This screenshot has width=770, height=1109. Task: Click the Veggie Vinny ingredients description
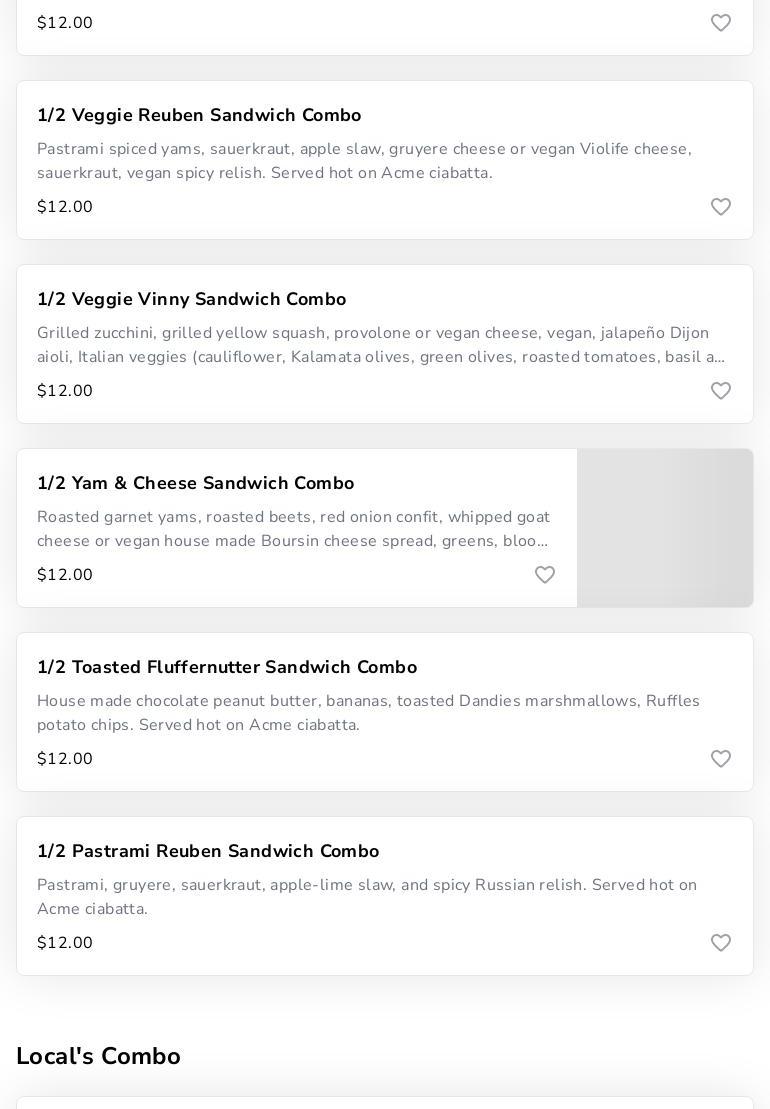tap(380, 345)
